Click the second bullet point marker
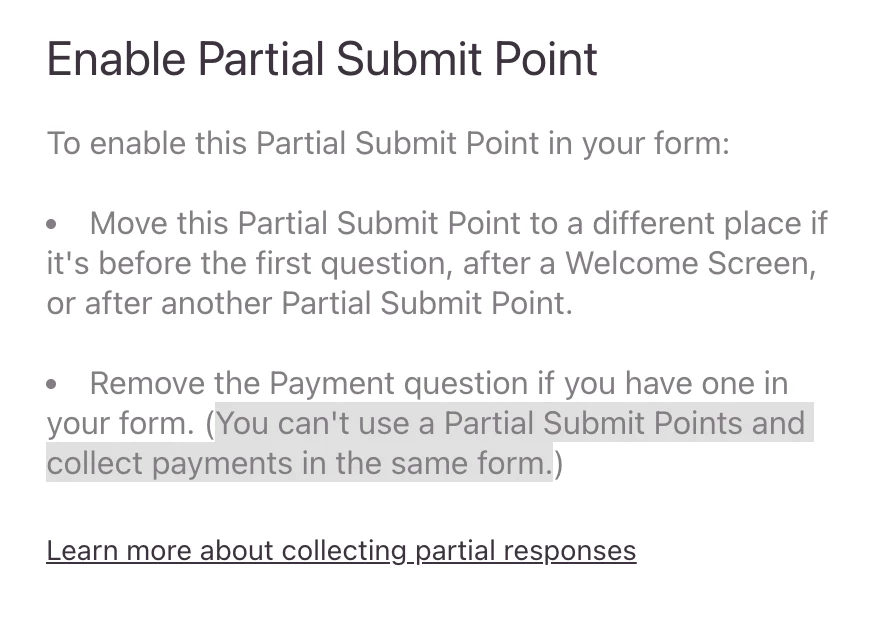This screenshot has height=636, width=872. (51, 384)
